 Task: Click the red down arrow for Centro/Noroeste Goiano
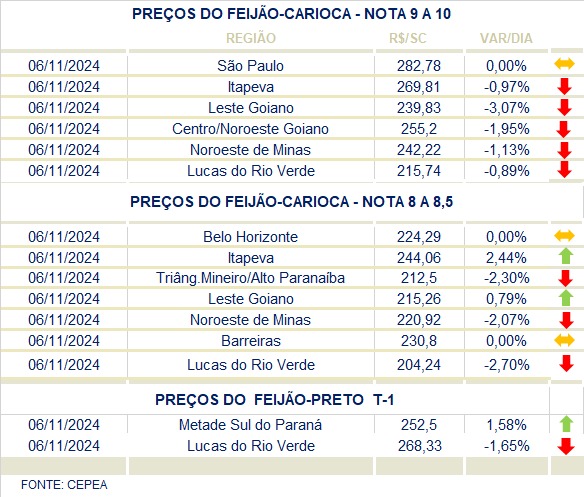pos(564,129)
